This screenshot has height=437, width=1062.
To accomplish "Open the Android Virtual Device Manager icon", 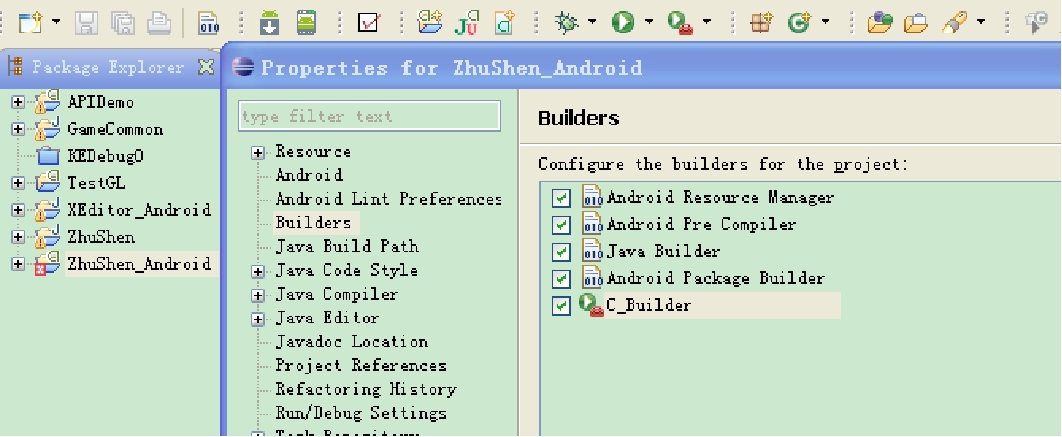I will pyautogui.click(x=307, y=24).
